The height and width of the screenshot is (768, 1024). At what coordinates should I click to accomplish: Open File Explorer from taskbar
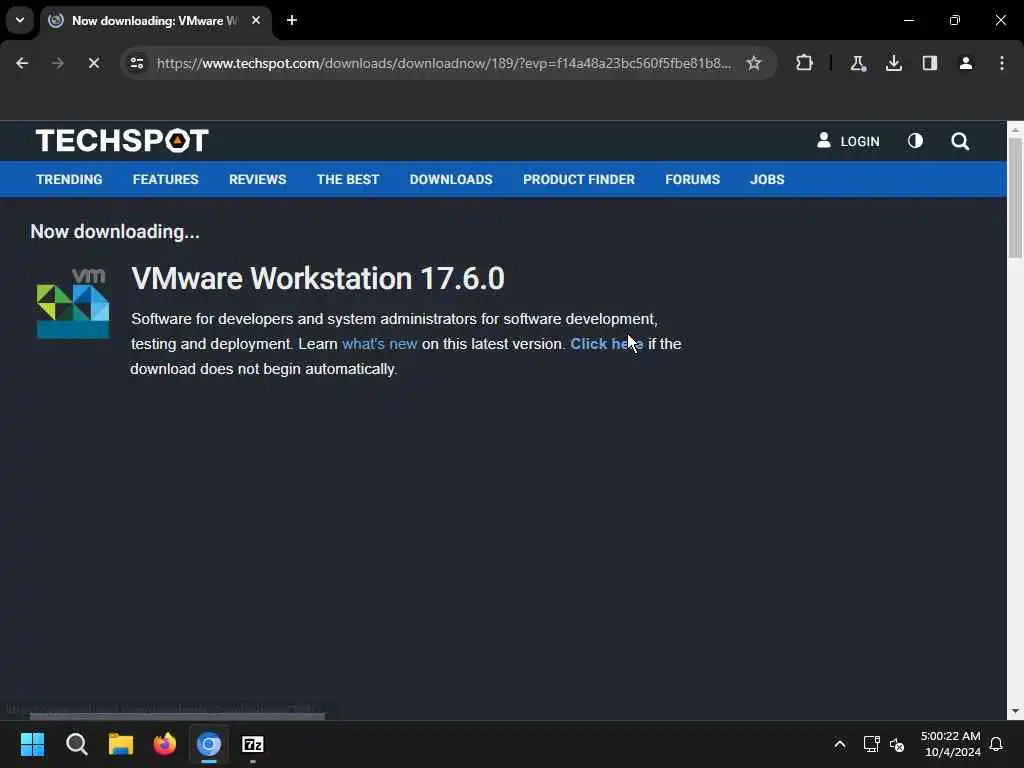click(121, 744)
